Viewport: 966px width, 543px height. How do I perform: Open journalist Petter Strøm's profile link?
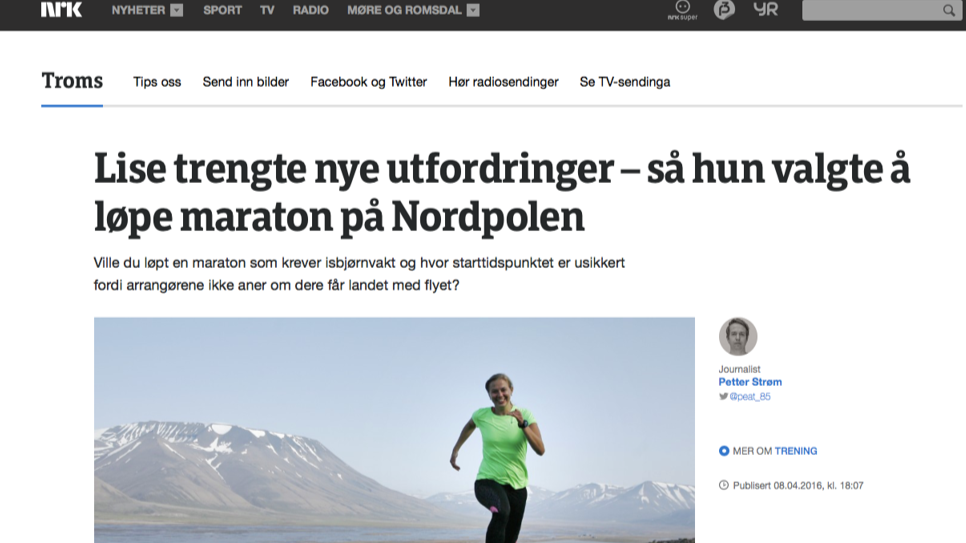[x=750, y=382]
